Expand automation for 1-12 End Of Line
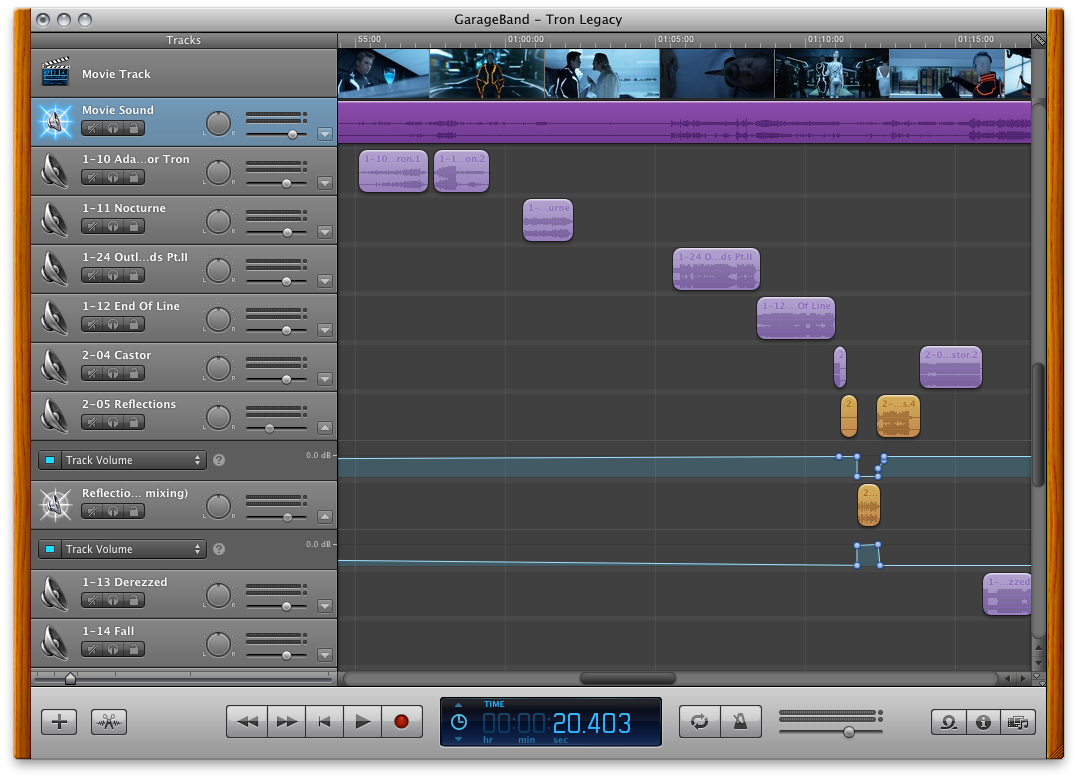This screenshot has width=1078, height=779. click(325, 330)
